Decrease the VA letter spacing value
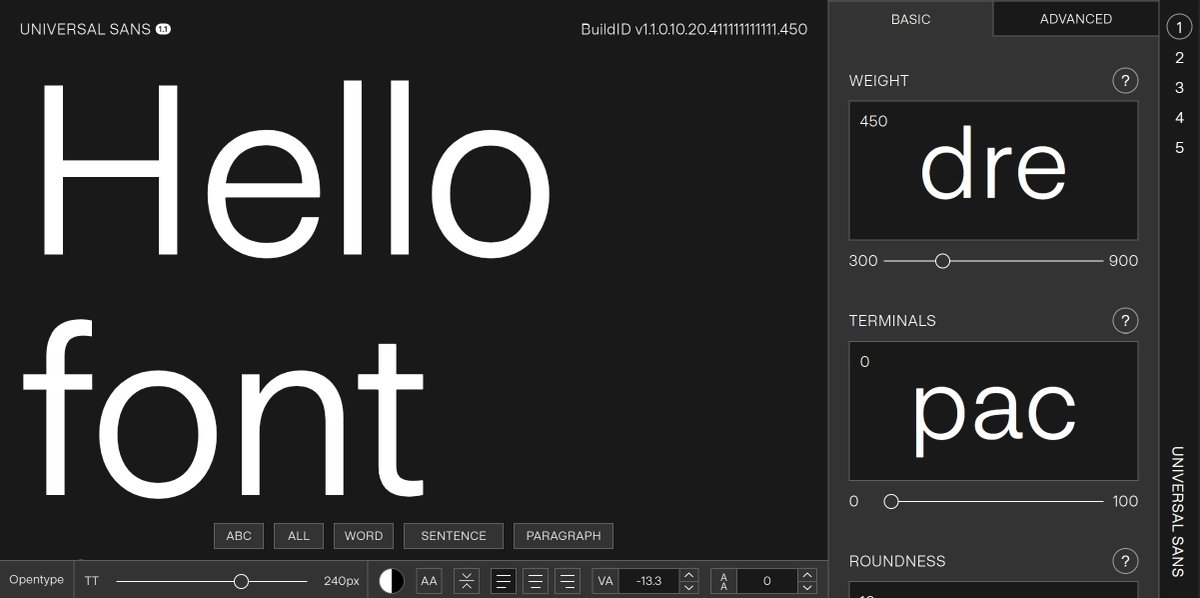 tap(688, 587)
